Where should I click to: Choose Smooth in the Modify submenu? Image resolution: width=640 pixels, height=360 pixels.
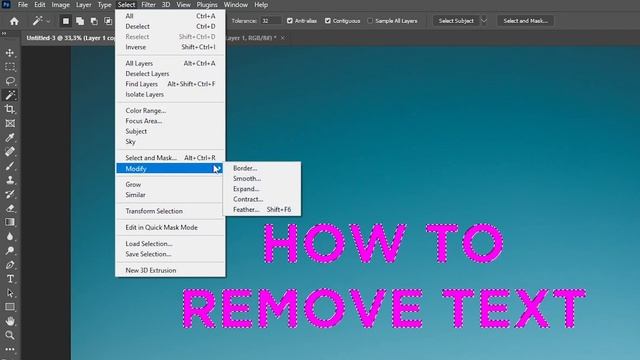(262, 178)
